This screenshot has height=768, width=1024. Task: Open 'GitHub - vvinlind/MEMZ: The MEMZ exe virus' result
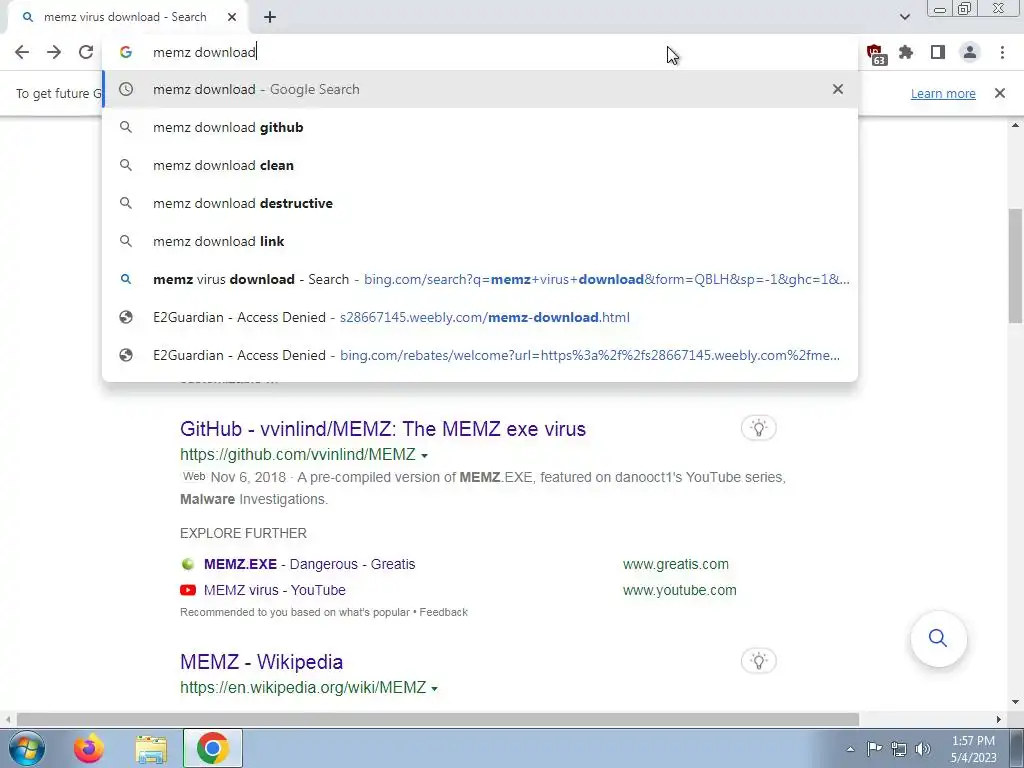383,429
